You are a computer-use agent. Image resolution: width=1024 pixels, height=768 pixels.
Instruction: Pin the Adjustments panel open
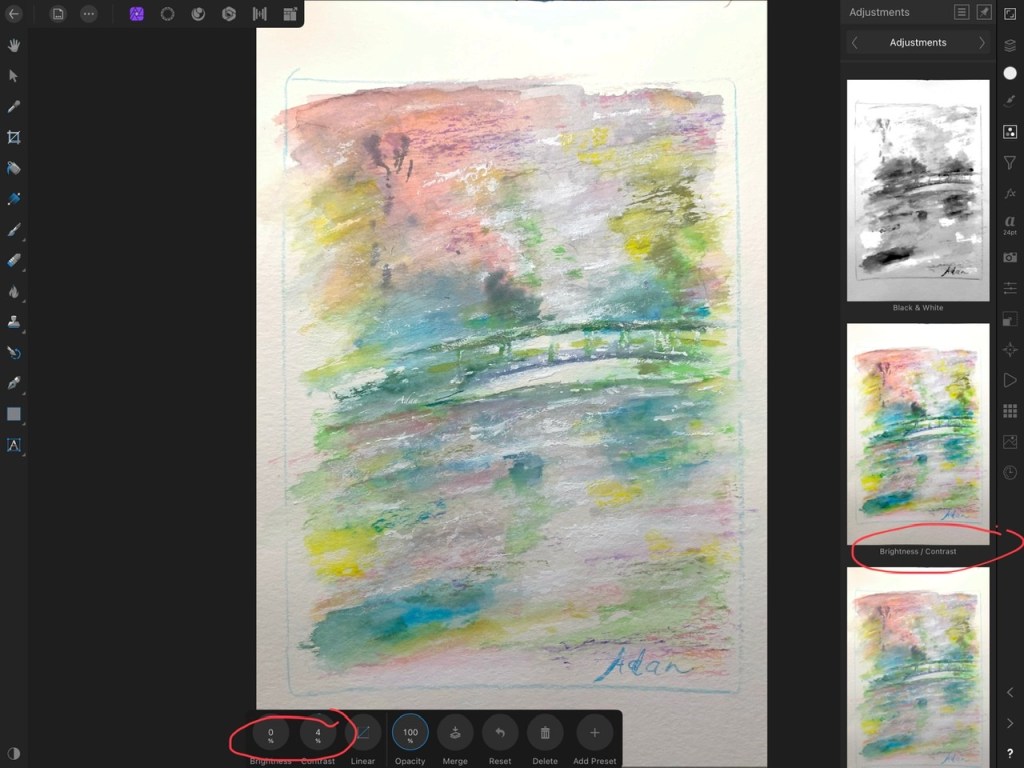tap(985, 12)
